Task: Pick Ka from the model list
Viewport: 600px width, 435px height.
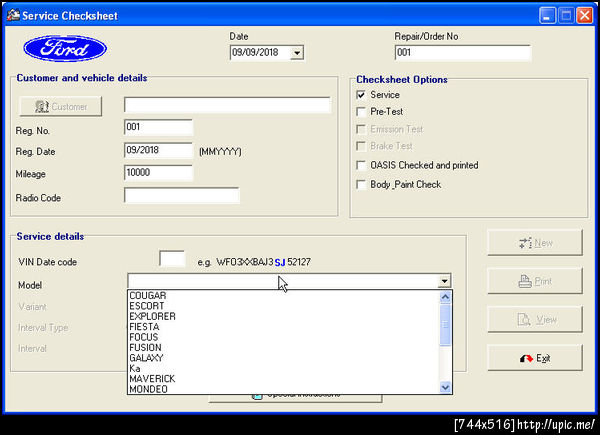Action: coord(284,368)
